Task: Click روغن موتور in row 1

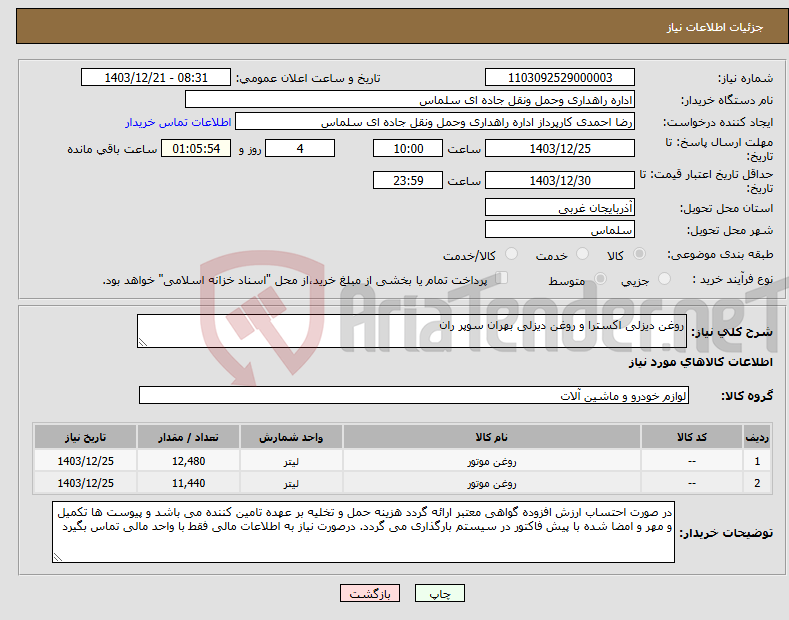Action: pos(492,461)
